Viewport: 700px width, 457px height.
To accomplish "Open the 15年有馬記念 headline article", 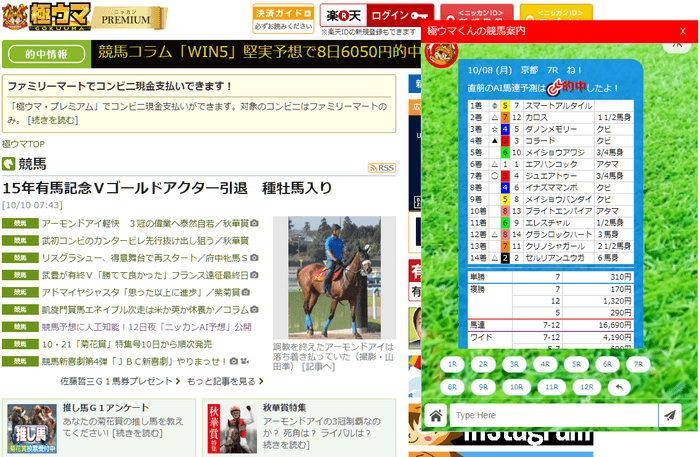I will (167, 187).
